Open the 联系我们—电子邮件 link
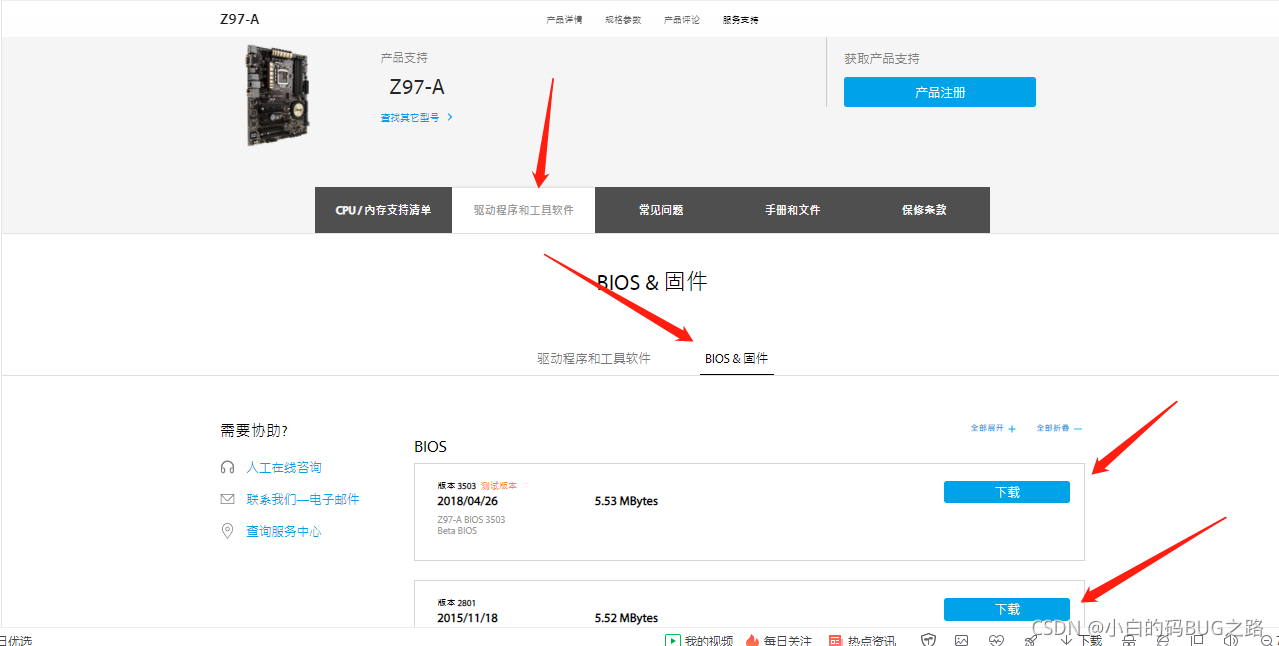The width and height of the screenshot is (1279, 646). click(x=303, y=499)
